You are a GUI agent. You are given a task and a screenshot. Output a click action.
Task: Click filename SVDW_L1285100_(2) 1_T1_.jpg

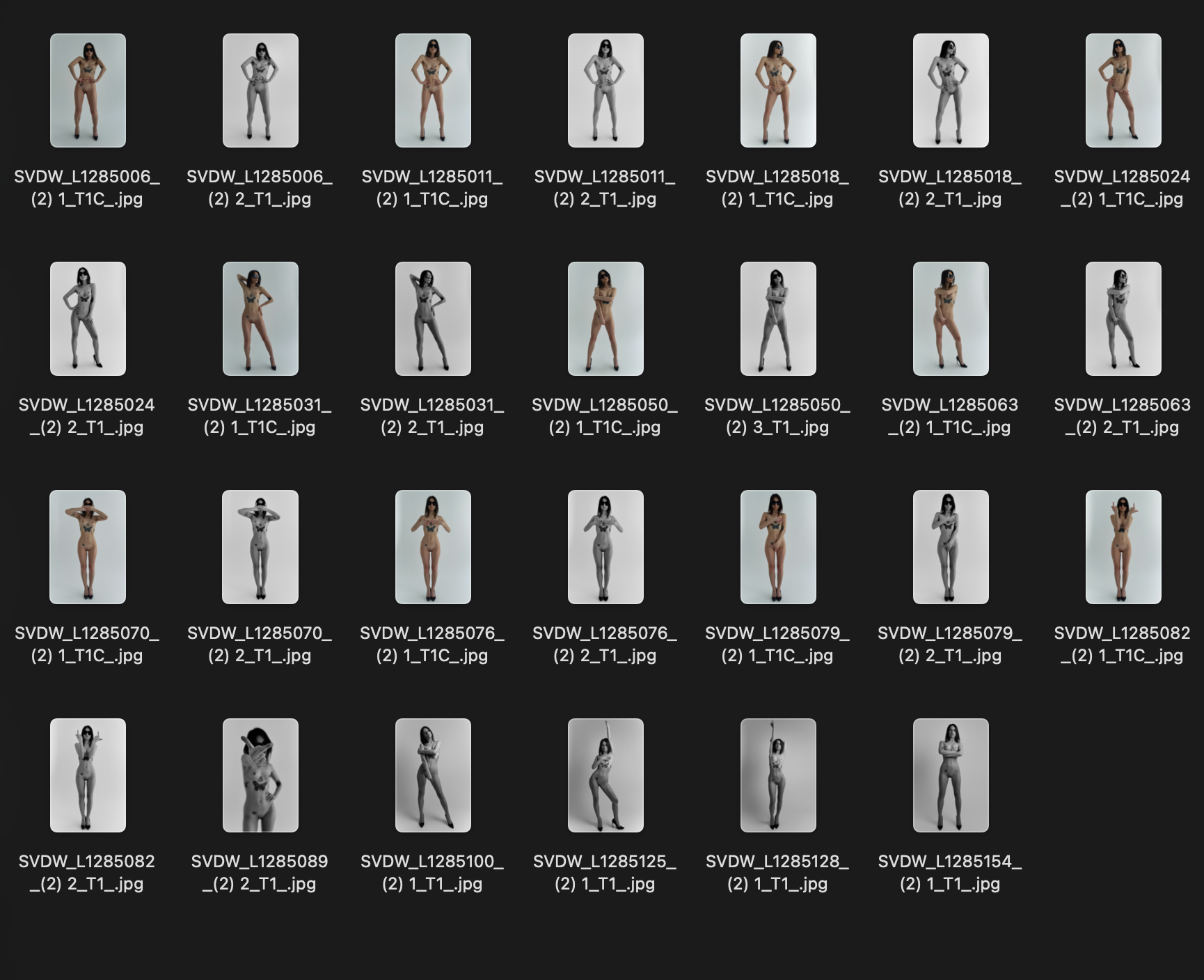coord(432,873)
